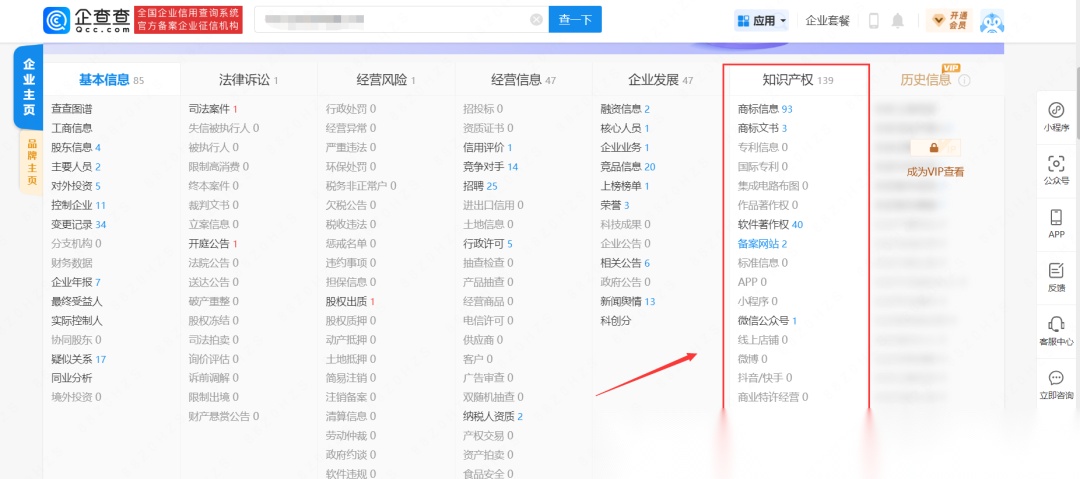
Task: Open 股东信息 4
Action: (76, 147)
